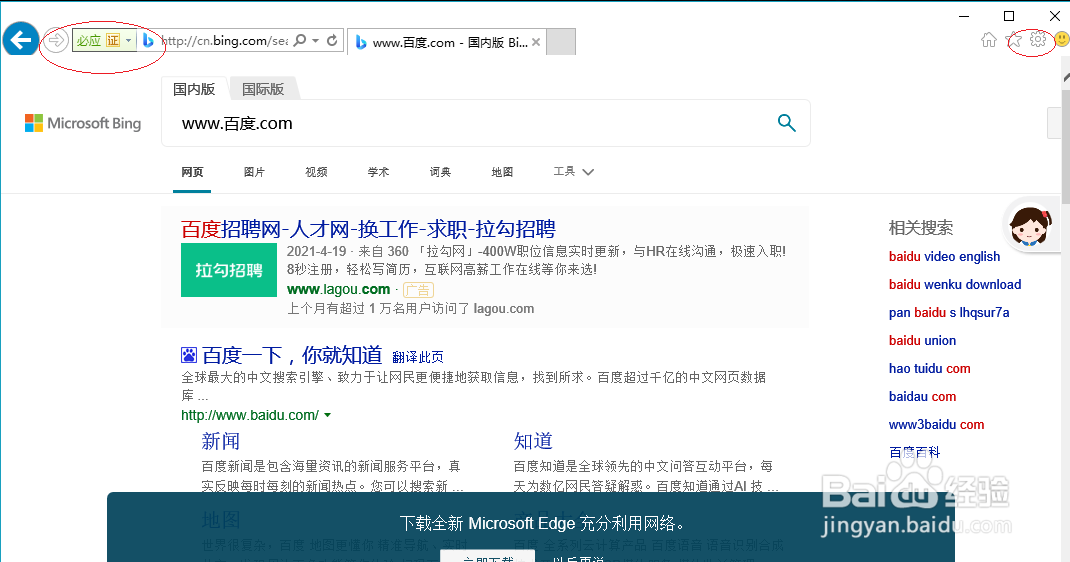
Task: Click the browser back arrow button
Action: pos(20,40)
